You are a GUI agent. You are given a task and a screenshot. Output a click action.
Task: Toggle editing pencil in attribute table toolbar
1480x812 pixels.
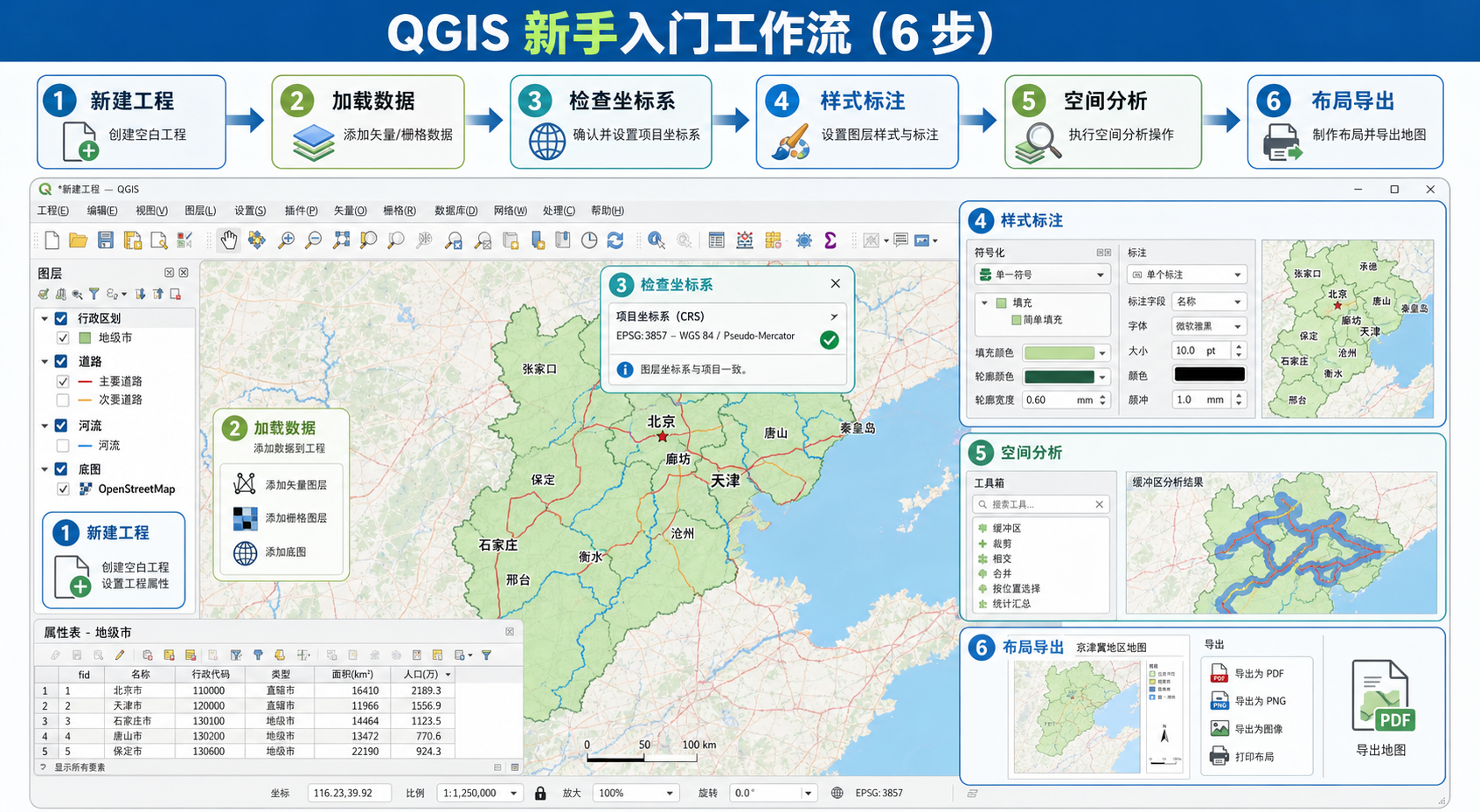click(x=120, y=655)
